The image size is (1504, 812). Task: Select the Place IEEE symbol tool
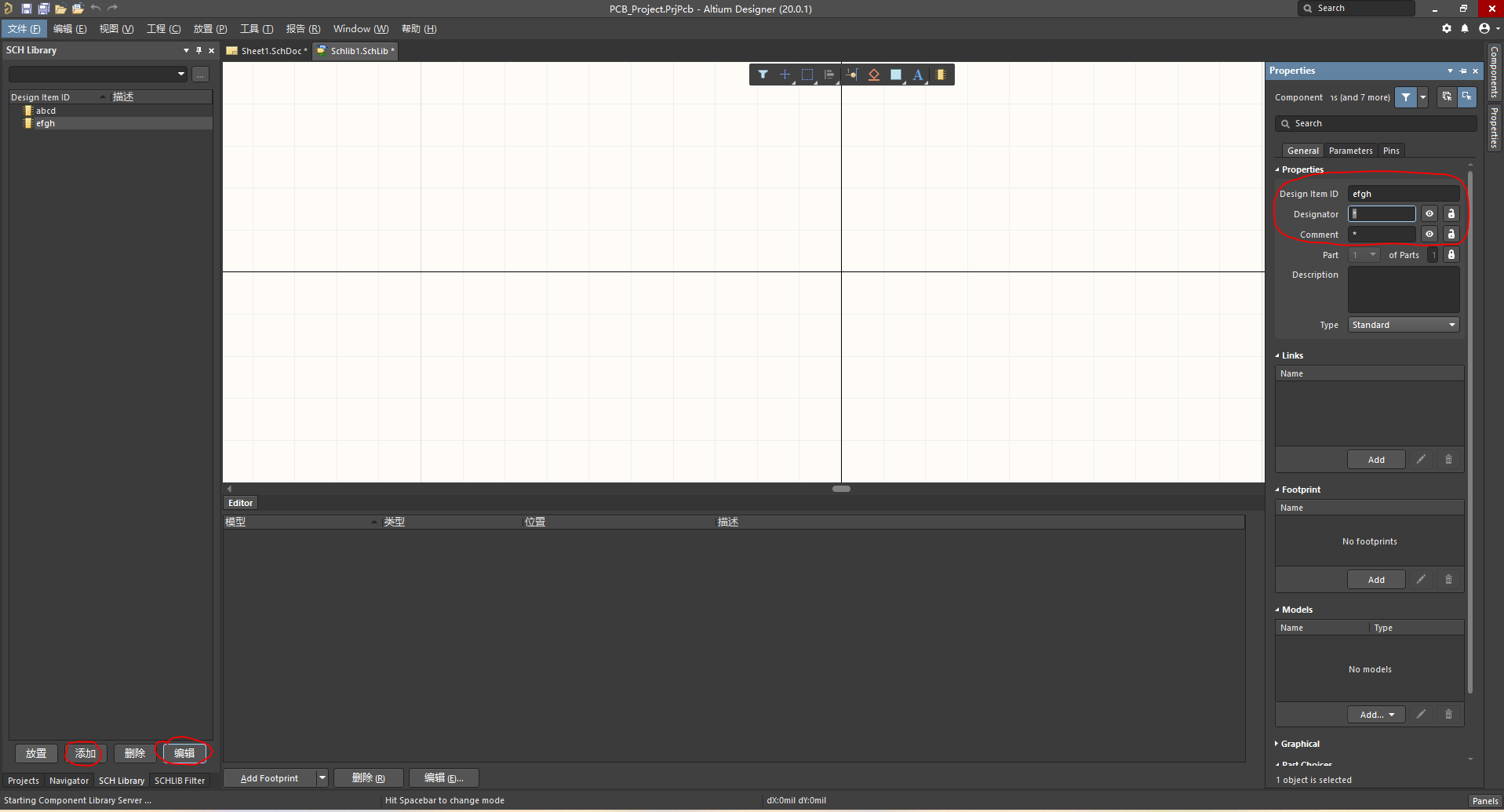click(x=874, y=75)
